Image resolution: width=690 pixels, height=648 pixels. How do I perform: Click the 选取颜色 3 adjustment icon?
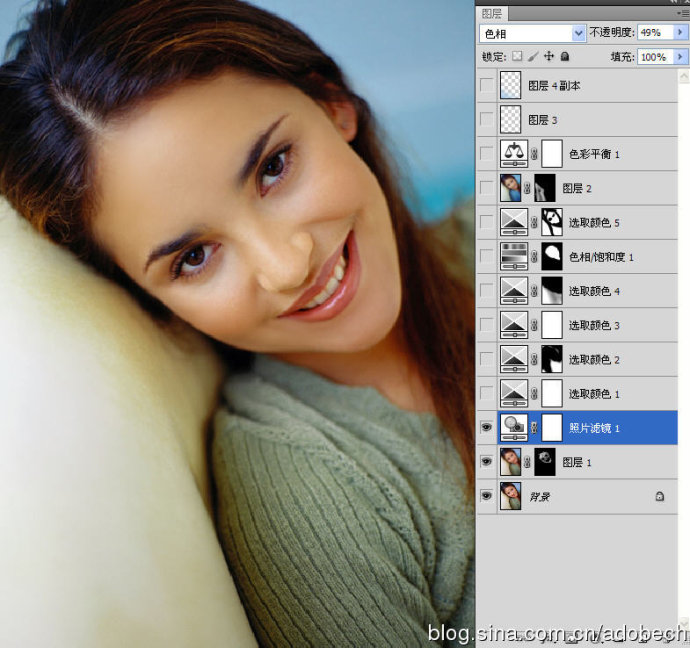514,325
